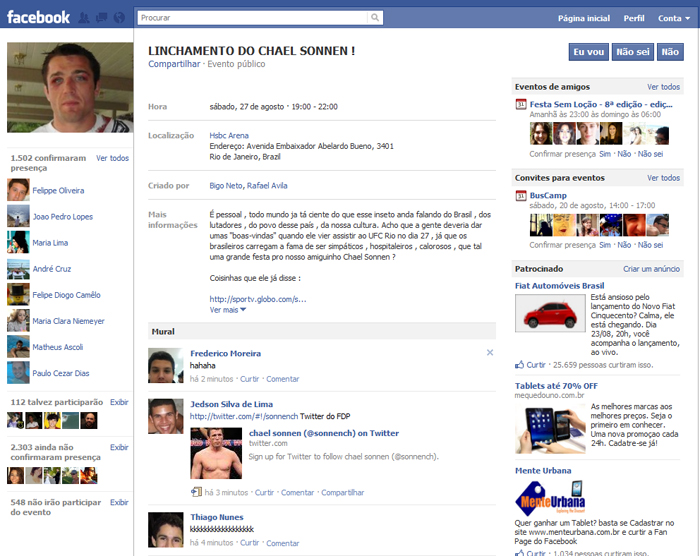Click Exibir next to ainda não confirmaram
700x556 pixels.
coord(119,447)
